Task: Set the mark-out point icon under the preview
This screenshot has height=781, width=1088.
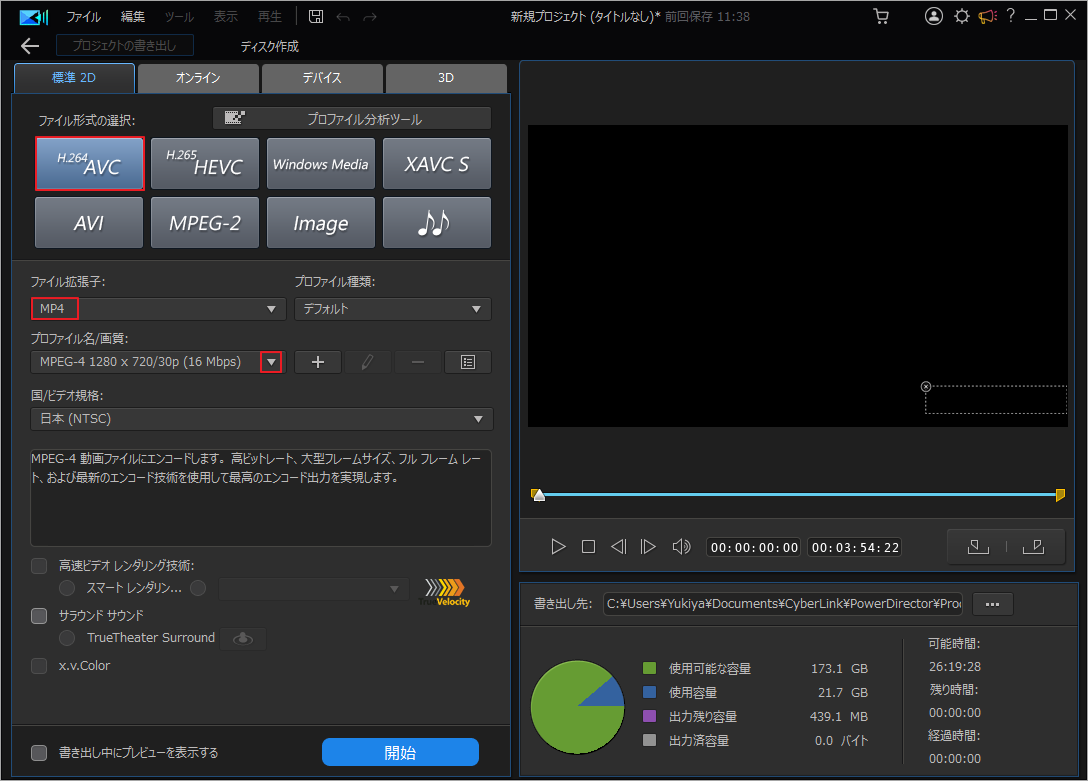Action: pos(1034,546)
